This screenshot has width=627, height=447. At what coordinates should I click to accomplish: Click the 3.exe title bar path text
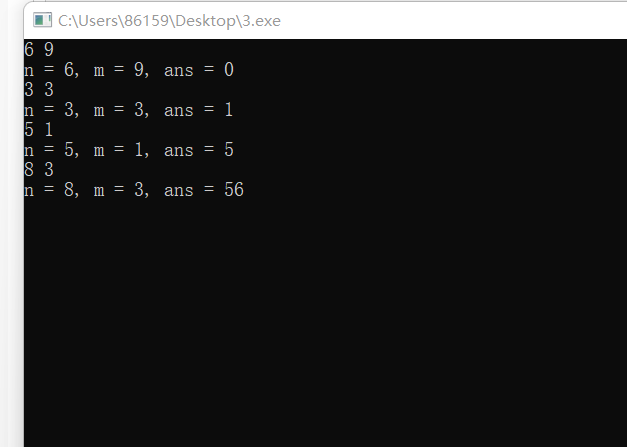[x=169, y=21]
